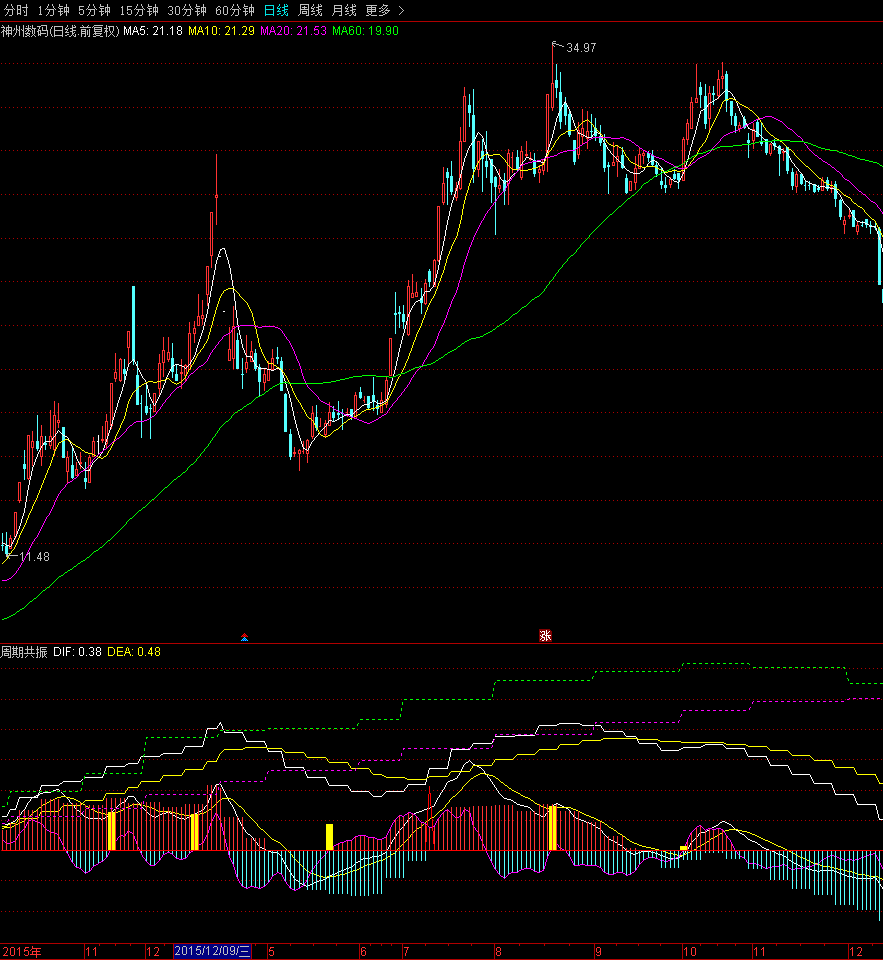
Task: Switch to the 分时 intraday tab
Action: pos(16,10)
